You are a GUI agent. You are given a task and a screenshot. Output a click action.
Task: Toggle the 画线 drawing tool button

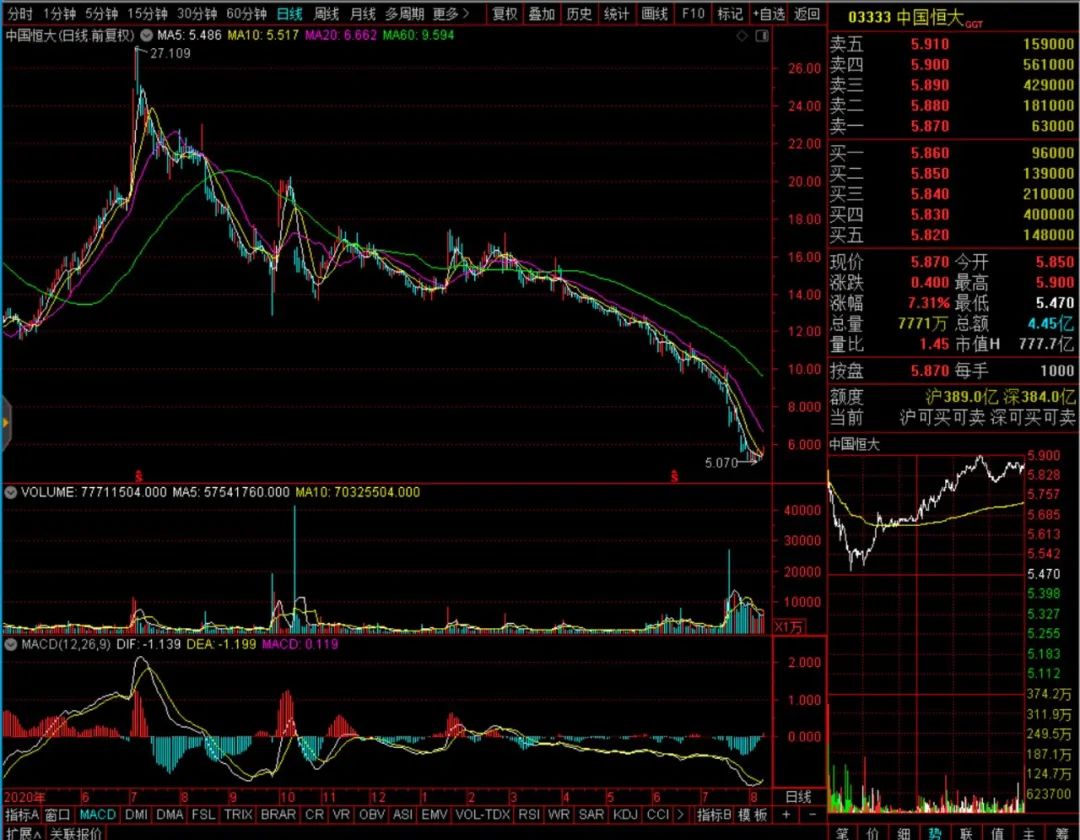pos(654,14)
